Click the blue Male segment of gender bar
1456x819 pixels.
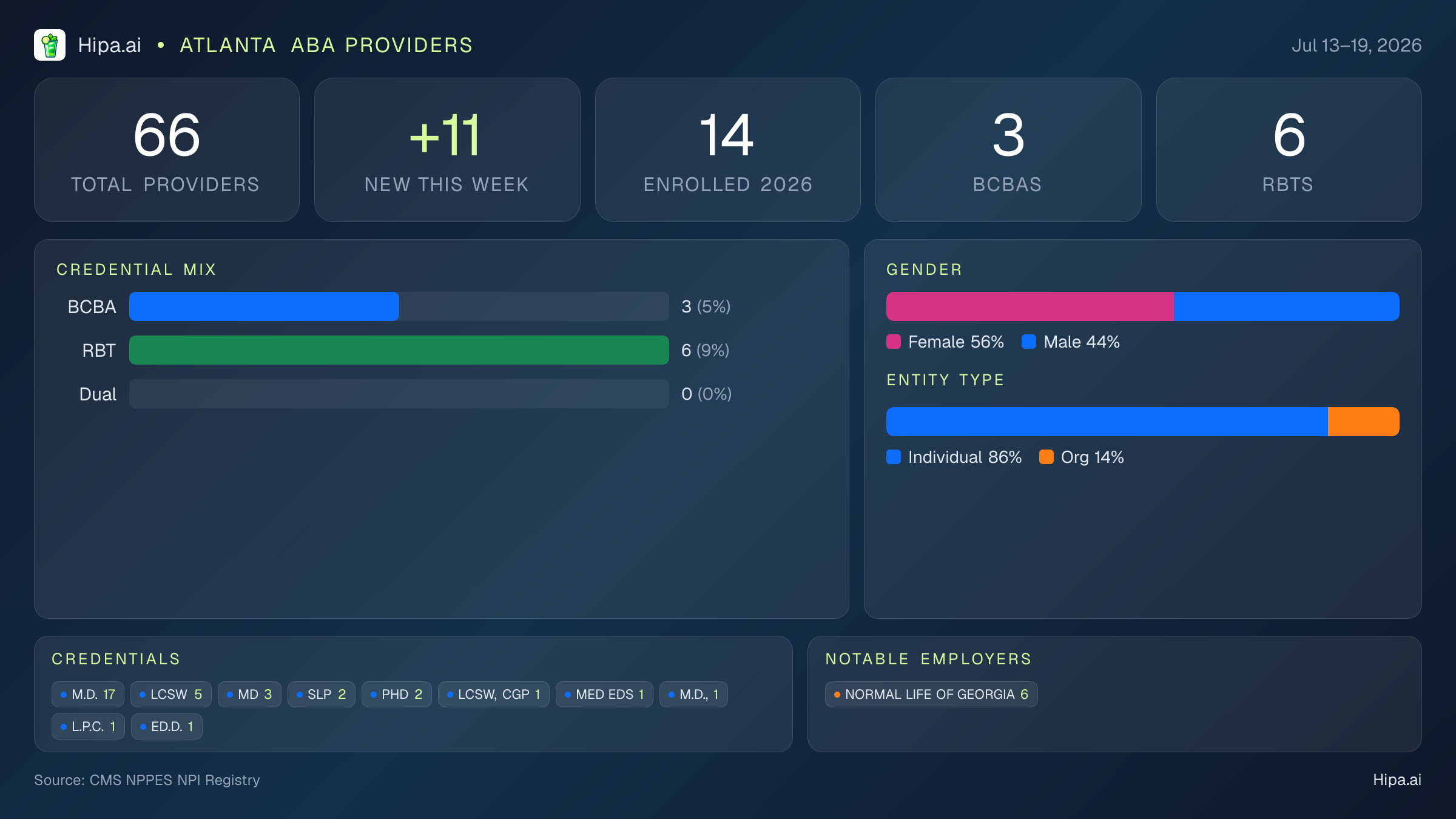(1287, 306)
